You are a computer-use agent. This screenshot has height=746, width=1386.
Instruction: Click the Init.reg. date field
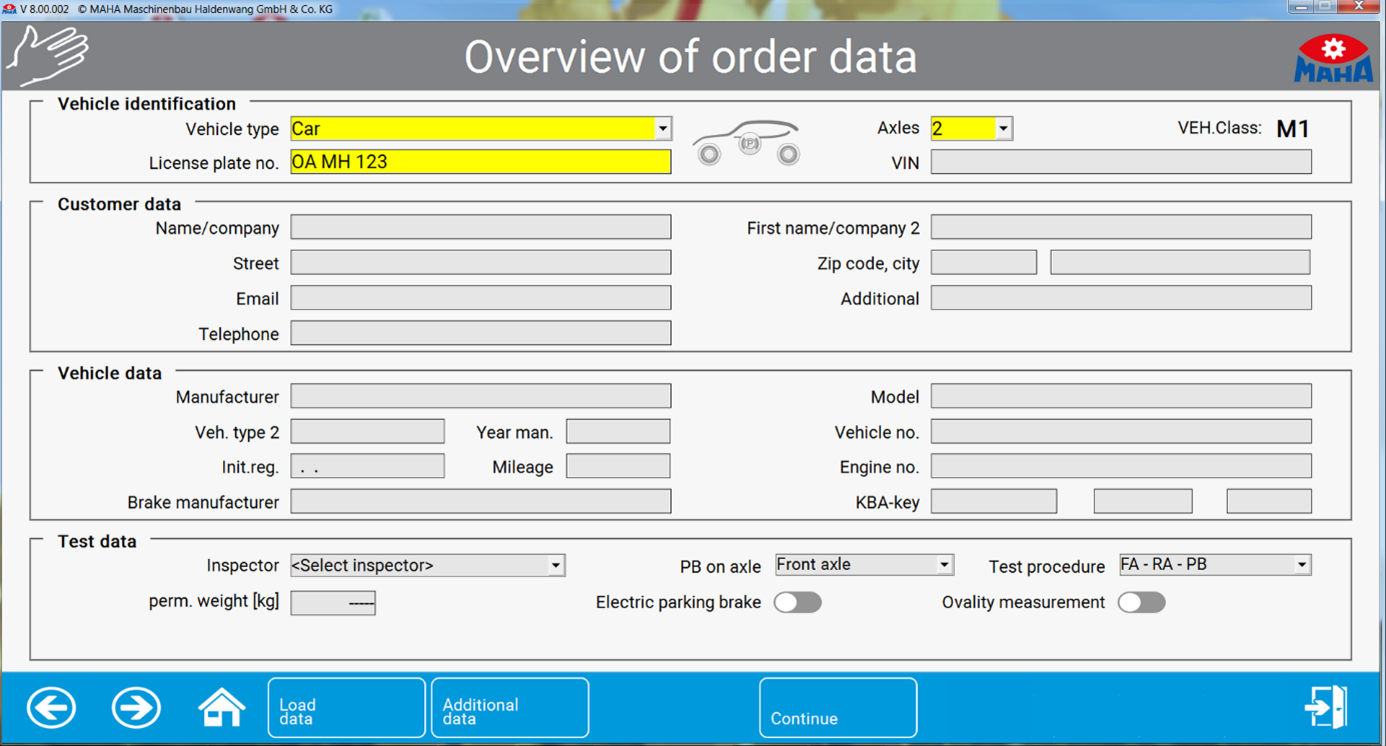[367, 467]
